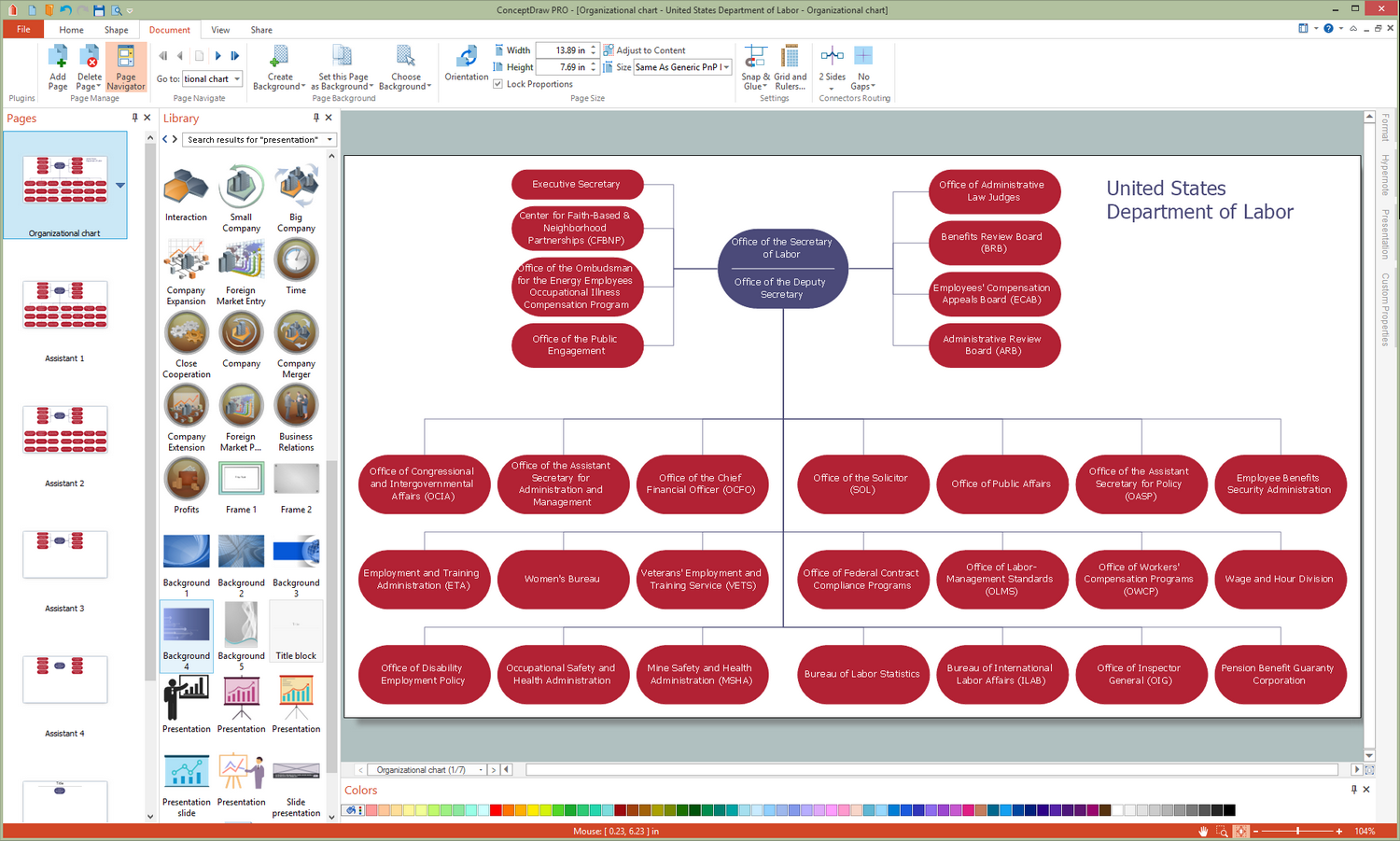Collapse the ribbon with the chevron
The image size is (1400, 841).
click(1353, 28)
